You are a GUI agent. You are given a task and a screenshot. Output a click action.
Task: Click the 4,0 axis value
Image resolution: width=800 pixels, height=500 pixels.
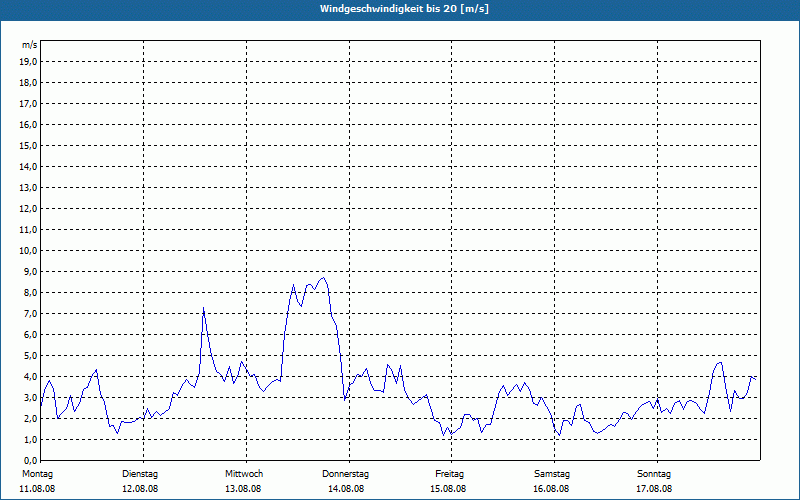[x=31, y=377]
